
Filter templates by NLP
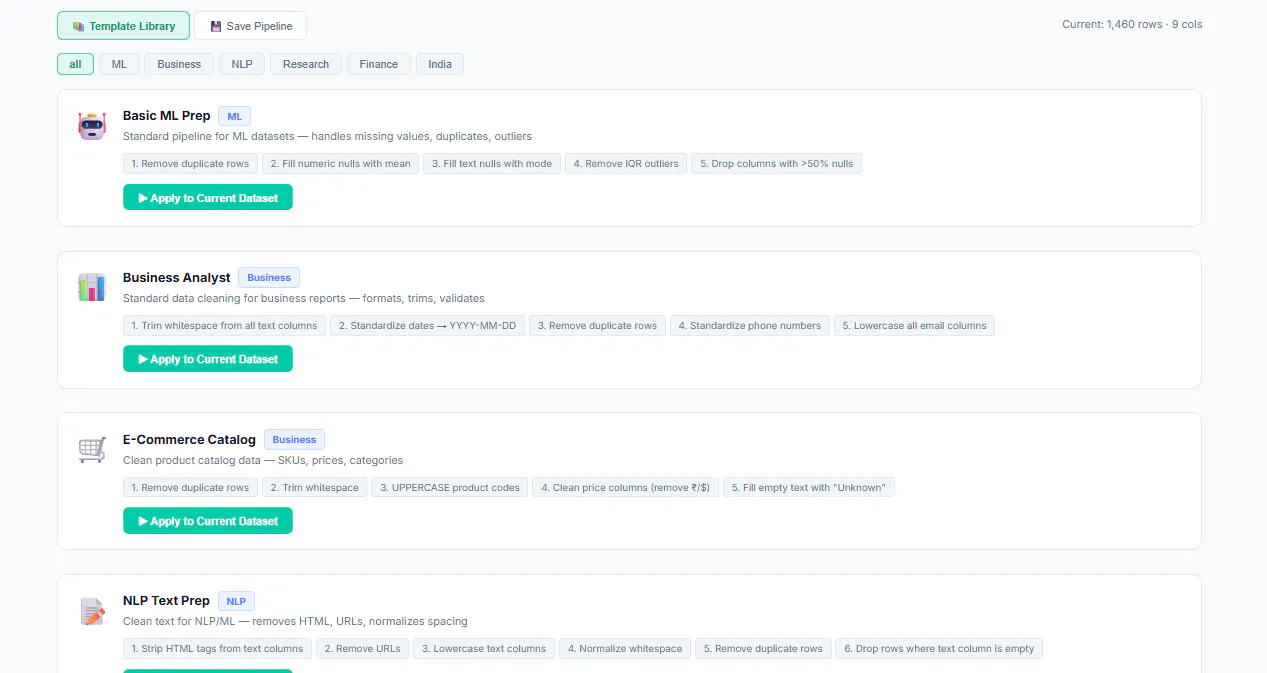coord(242,64)
